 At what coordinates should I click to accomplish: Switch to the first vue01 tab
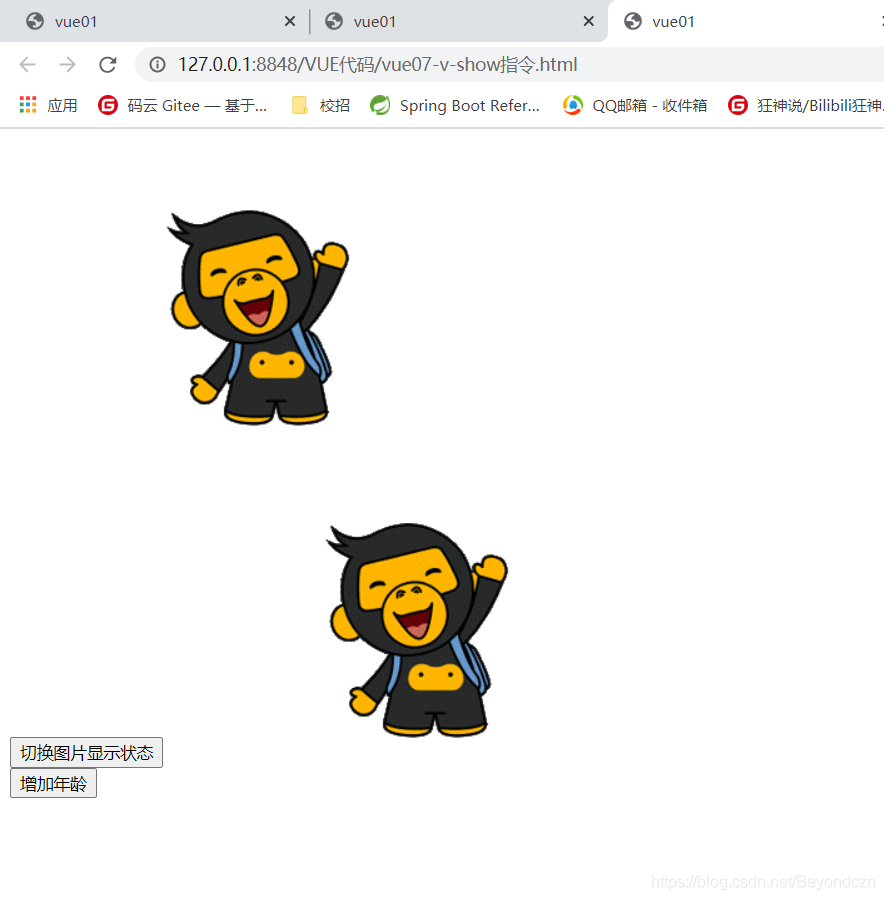[155, 22]
